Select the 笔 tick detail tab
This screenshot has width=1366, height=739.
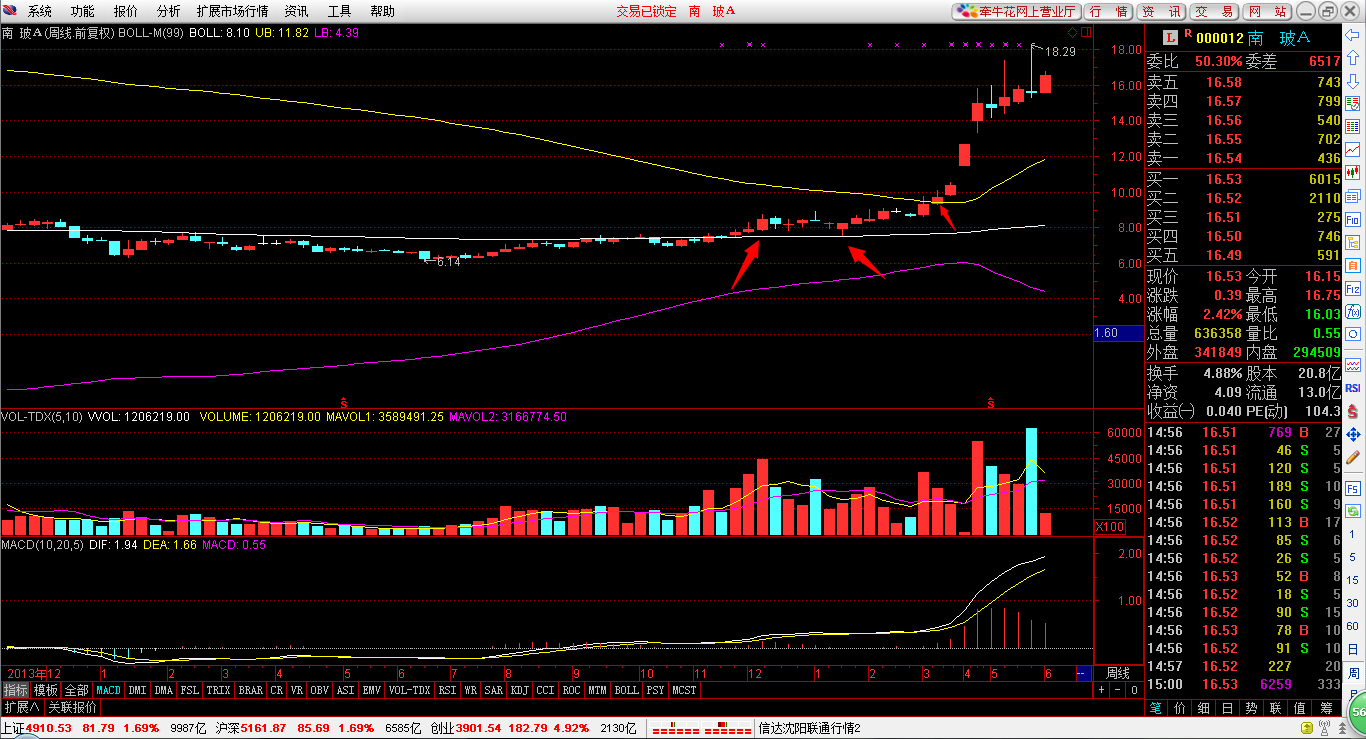pos(1156,708)
